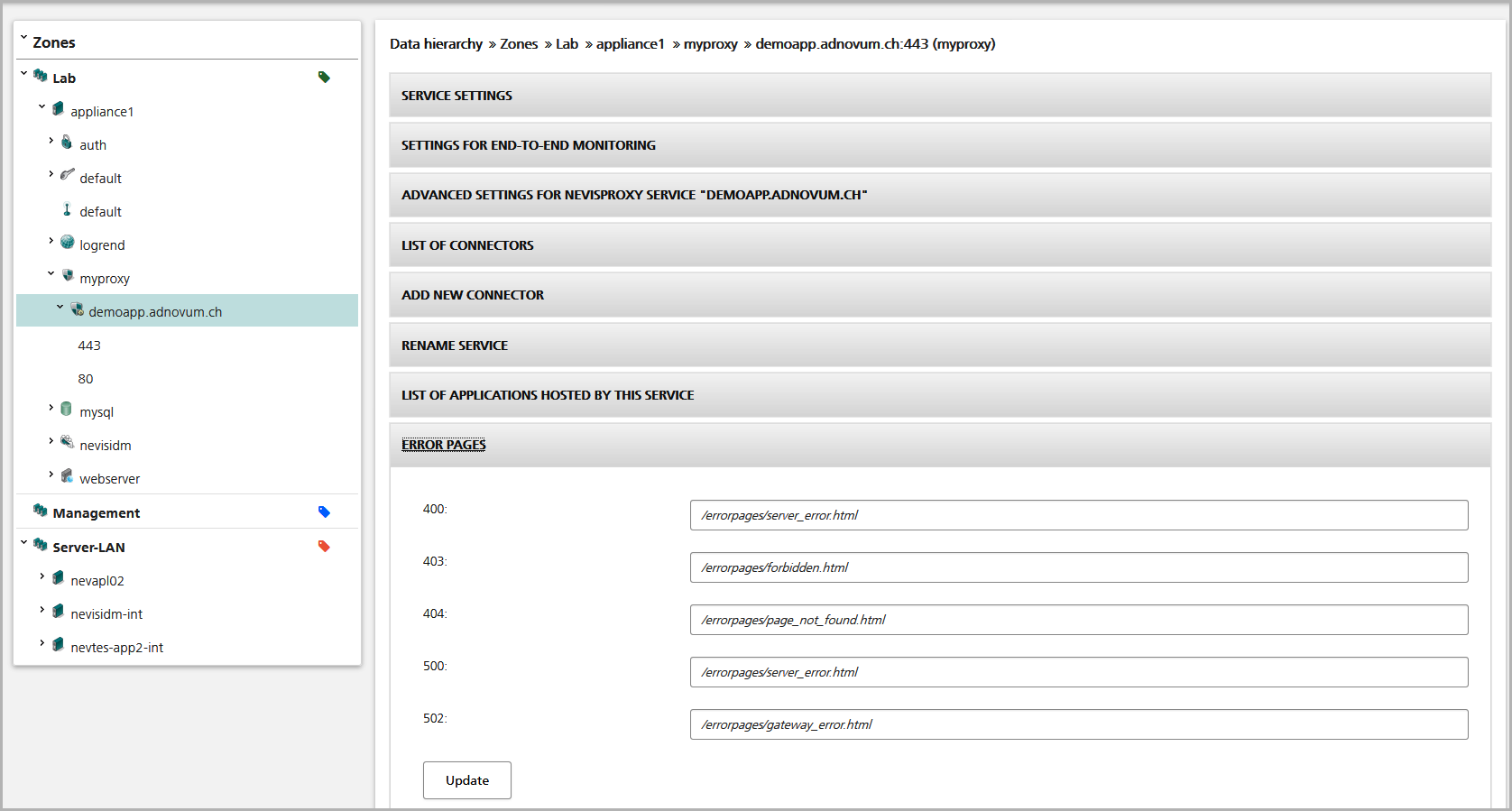Collapse the Error Pages section
The width and height of the screenshot is (1512, 811).
coord(940,445)
